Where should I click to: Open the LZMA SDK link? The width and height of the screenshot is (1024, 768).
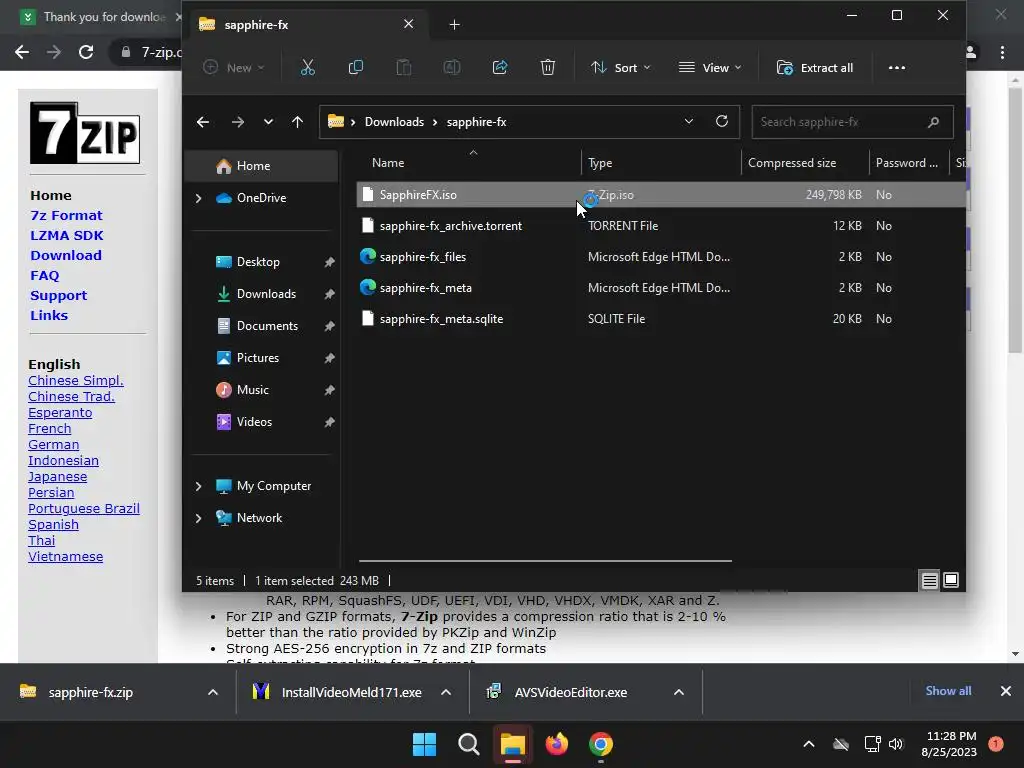[x=67, y=236]
